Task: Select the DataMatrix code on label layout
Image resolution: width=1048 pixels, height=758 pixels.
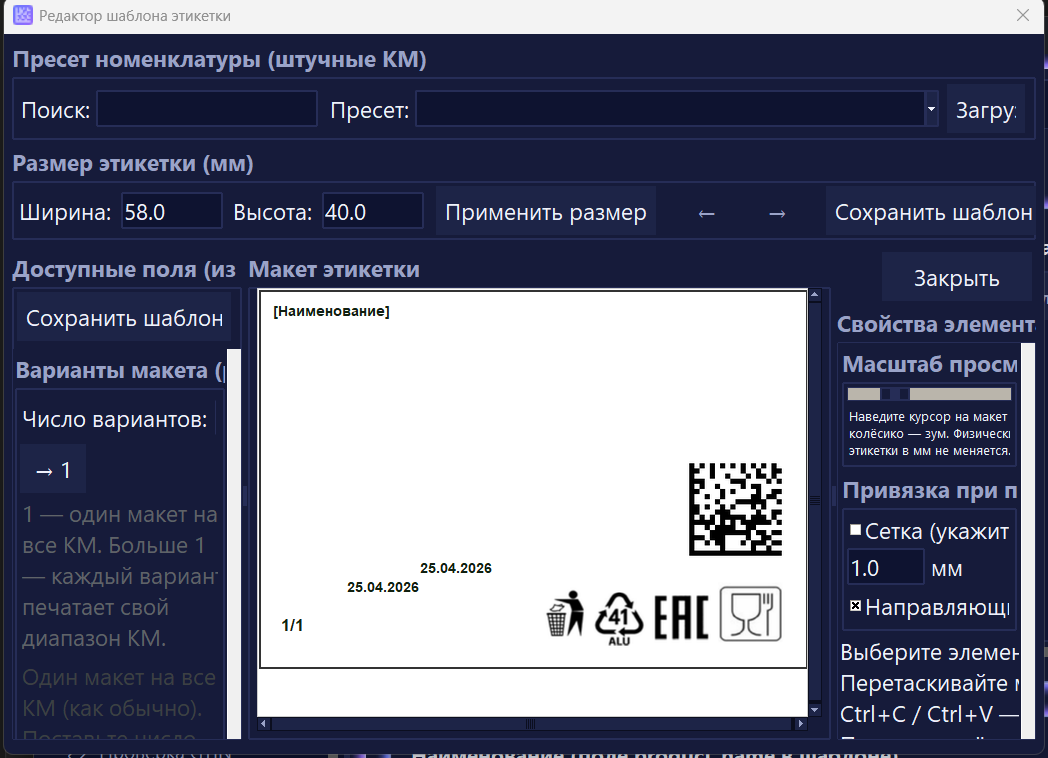Action: tap(735, 509)
